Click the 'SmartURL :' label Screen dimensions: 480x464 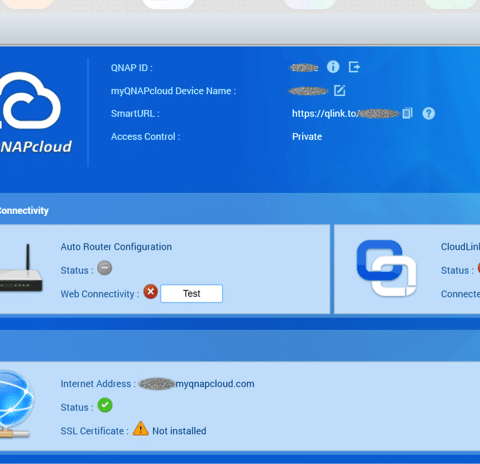(135, 114)
